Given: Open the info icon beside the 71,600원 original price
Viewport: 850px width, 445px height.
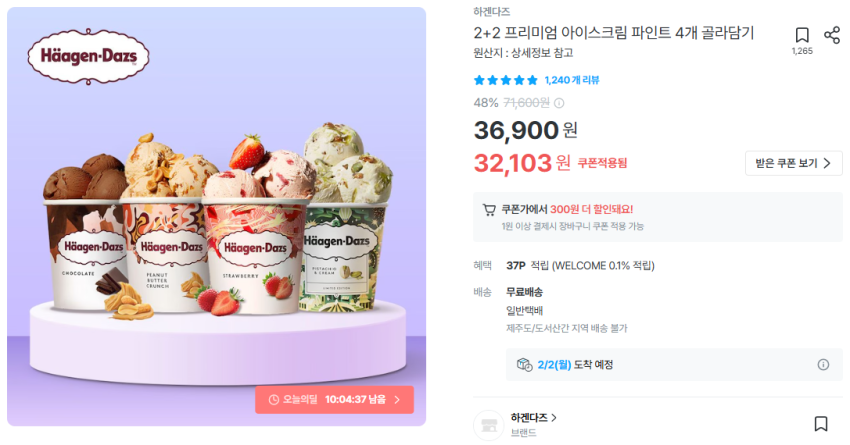Looking at the screenshot, I should pyautogui.click(x=559, y=103).
